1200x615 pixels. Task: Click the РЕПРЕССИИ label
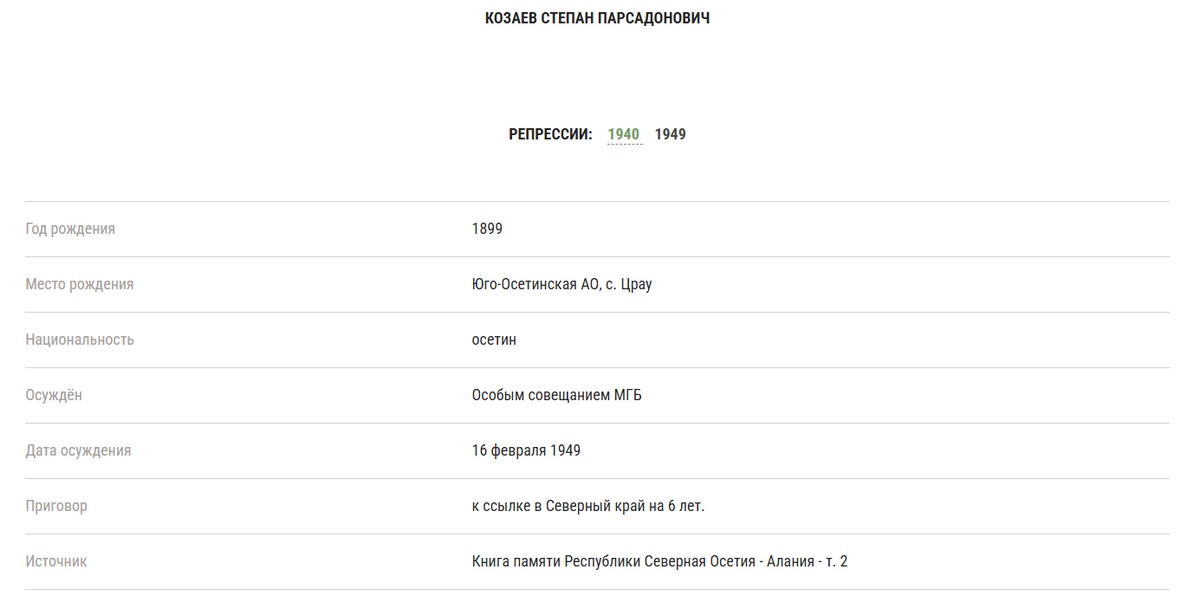pos(550,135)
